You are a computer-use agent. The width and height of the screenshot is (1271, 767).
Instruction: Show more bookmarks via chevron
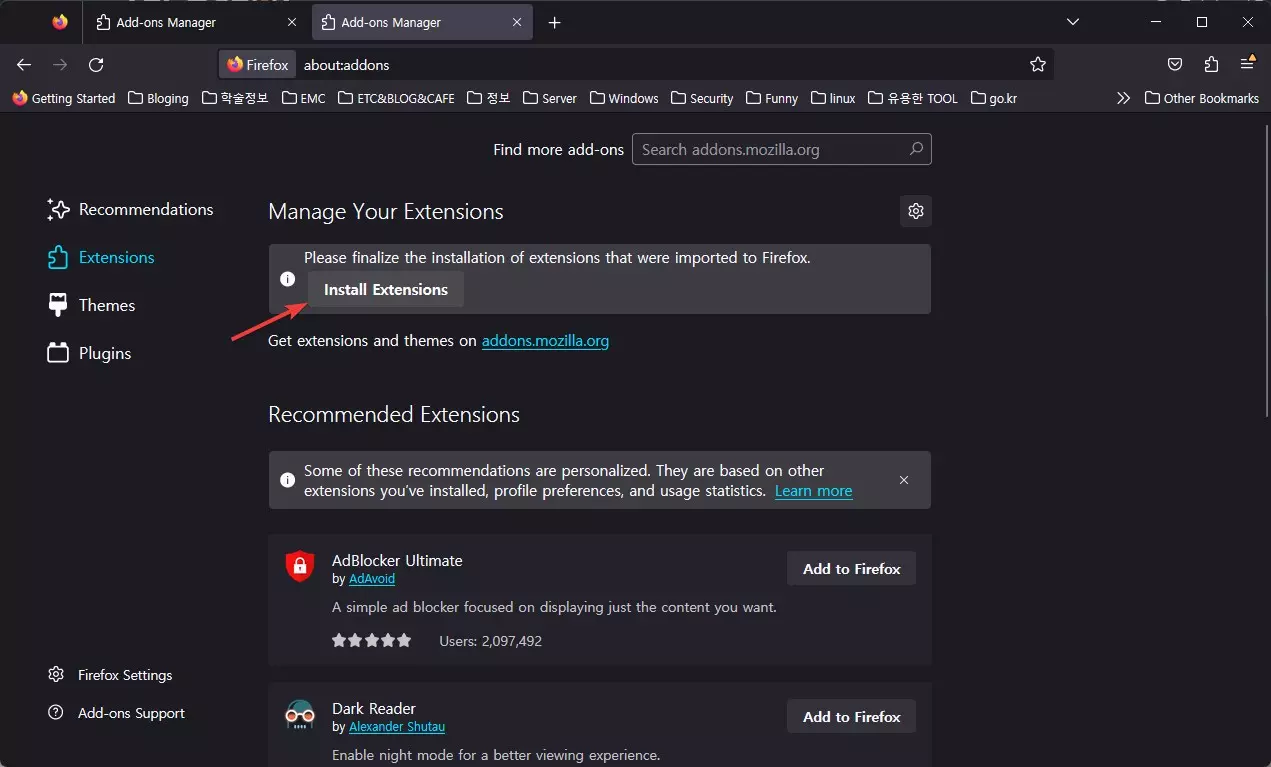(1123, 98)
